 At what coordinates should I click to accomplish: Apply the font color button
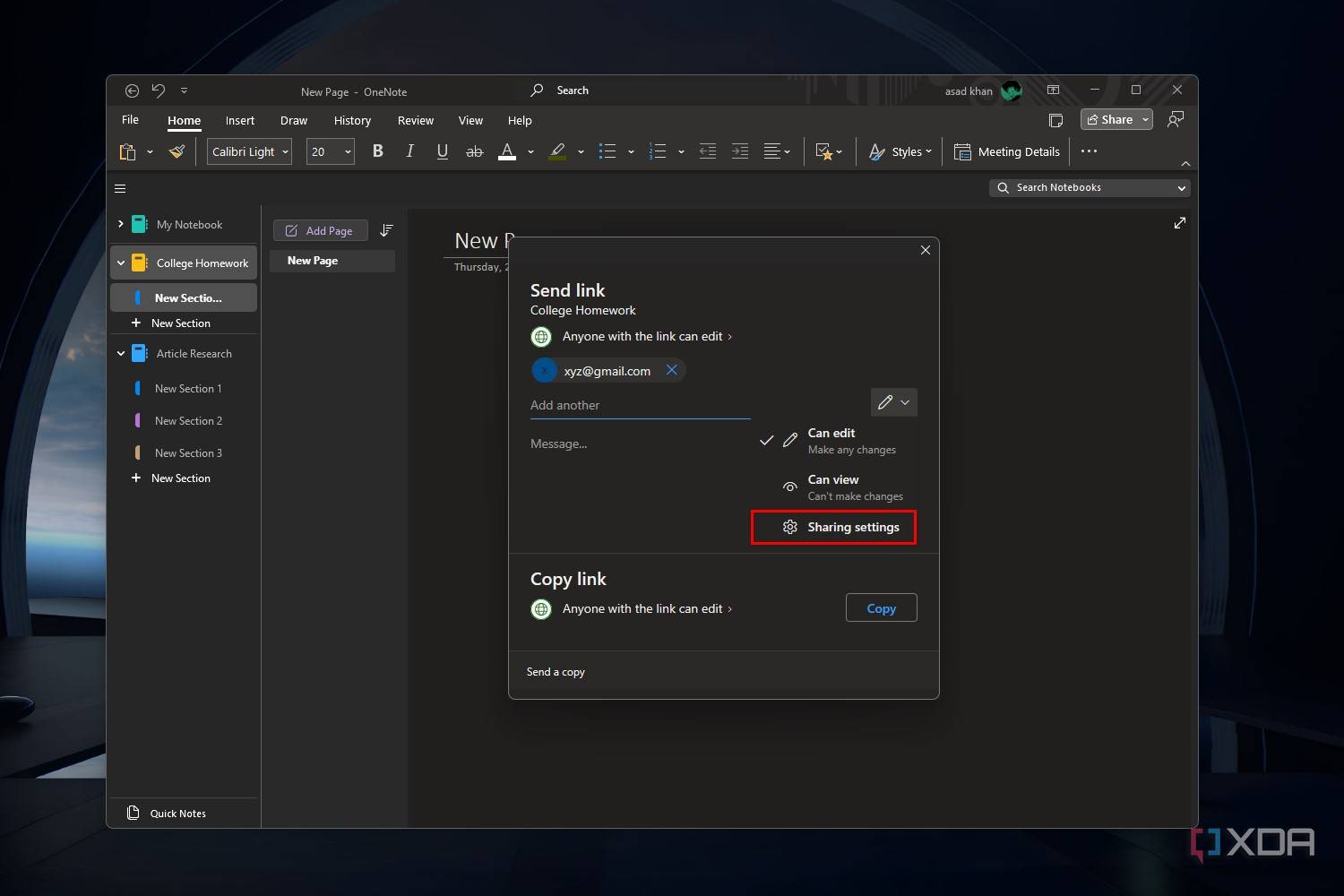507,151
